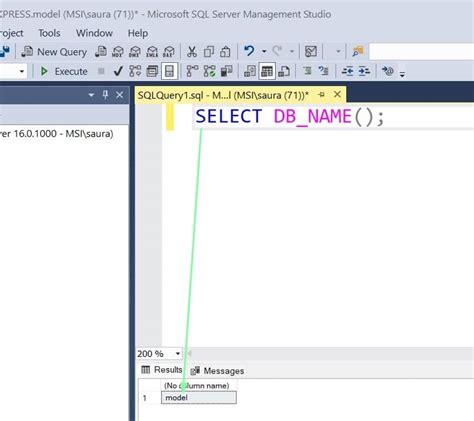This screenshot has height=421, width=474.
Task: Click into the toolbar search box
Action: coord(422,52)
